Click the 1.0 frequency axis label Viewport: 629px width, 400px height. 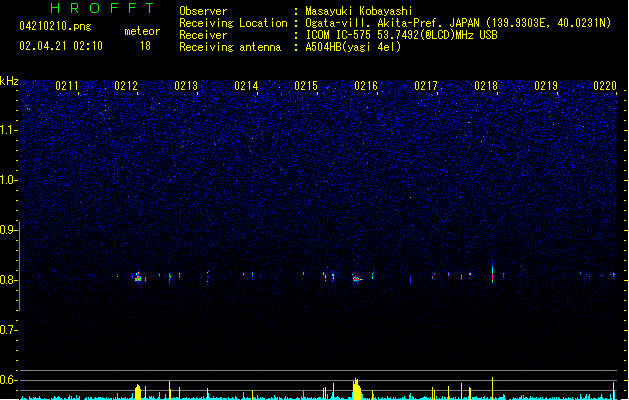(x=8, y=180)
